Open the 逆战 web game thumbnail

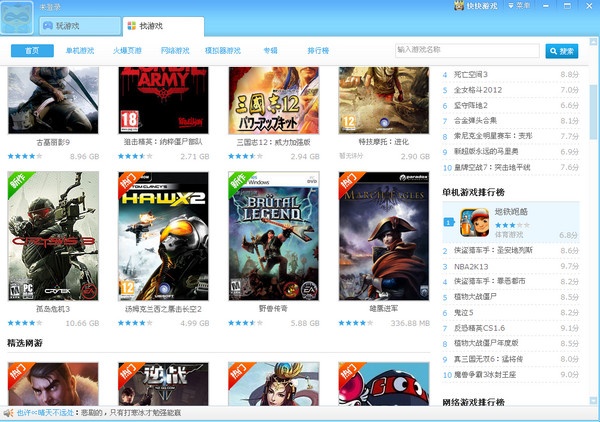click(x=163, y=384)
